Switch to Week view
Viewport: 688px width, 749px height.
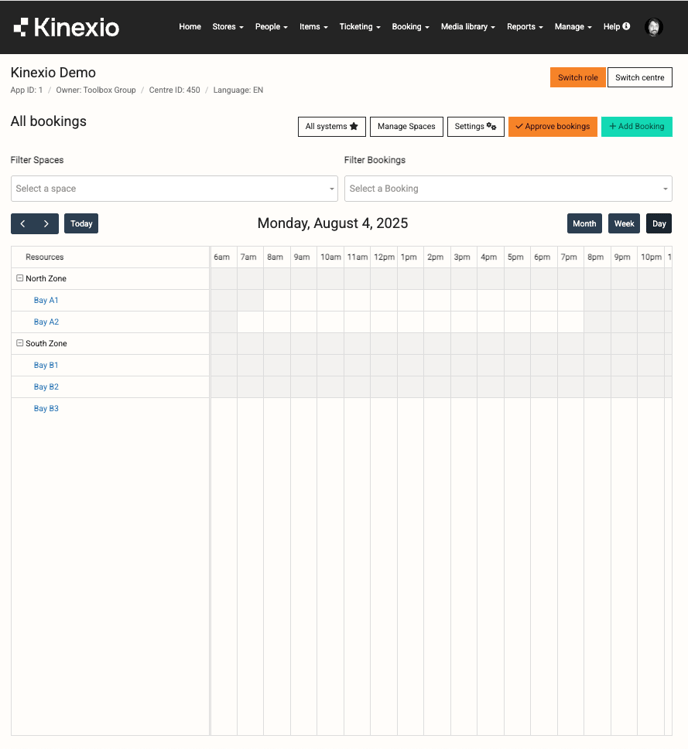tap(624, 224)
